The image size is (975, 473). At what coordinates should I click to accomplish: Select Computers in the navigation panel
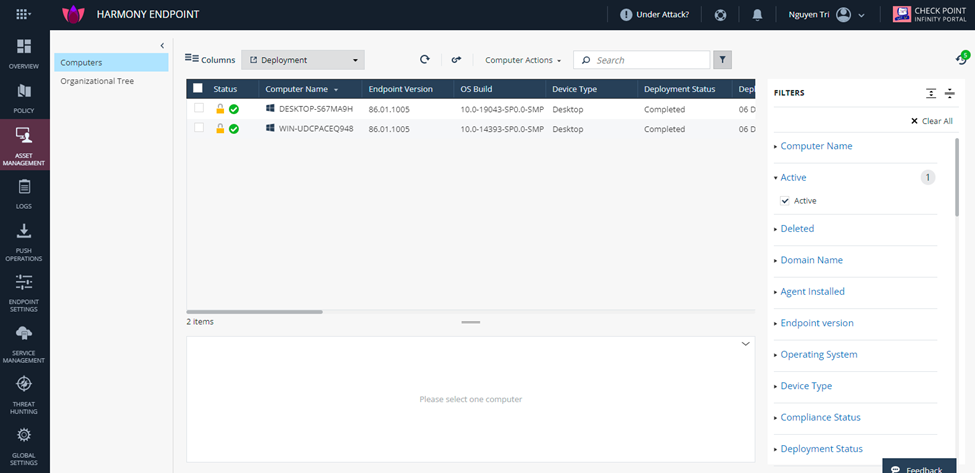click(111, 62)
